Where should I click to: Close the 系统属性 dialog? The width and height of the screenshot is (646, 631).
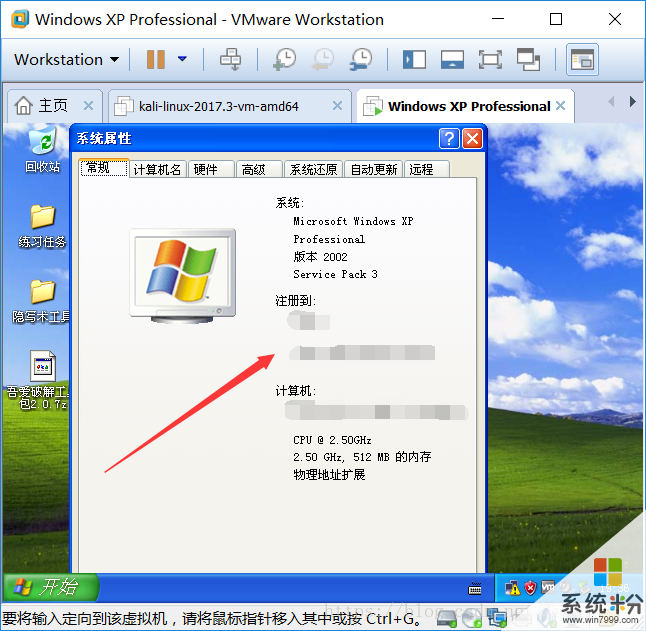[x=473, y=138]
